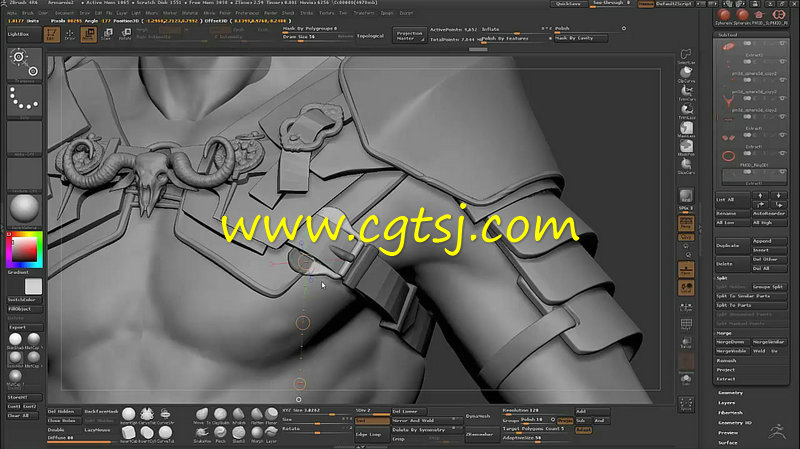Image resolution: width=800 pixels, height=449 pixels.
Task: Open the Preferences menu
Action: coord(247,13)
